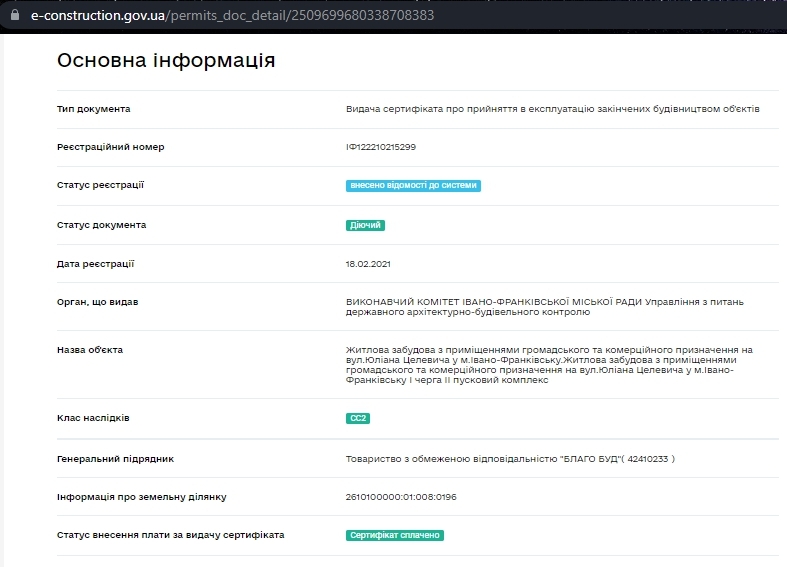The height and width of the screenshot is (567, 787).
Task: Click the 'Генеральний підрядник' label
Action: (x=115, y=459)
